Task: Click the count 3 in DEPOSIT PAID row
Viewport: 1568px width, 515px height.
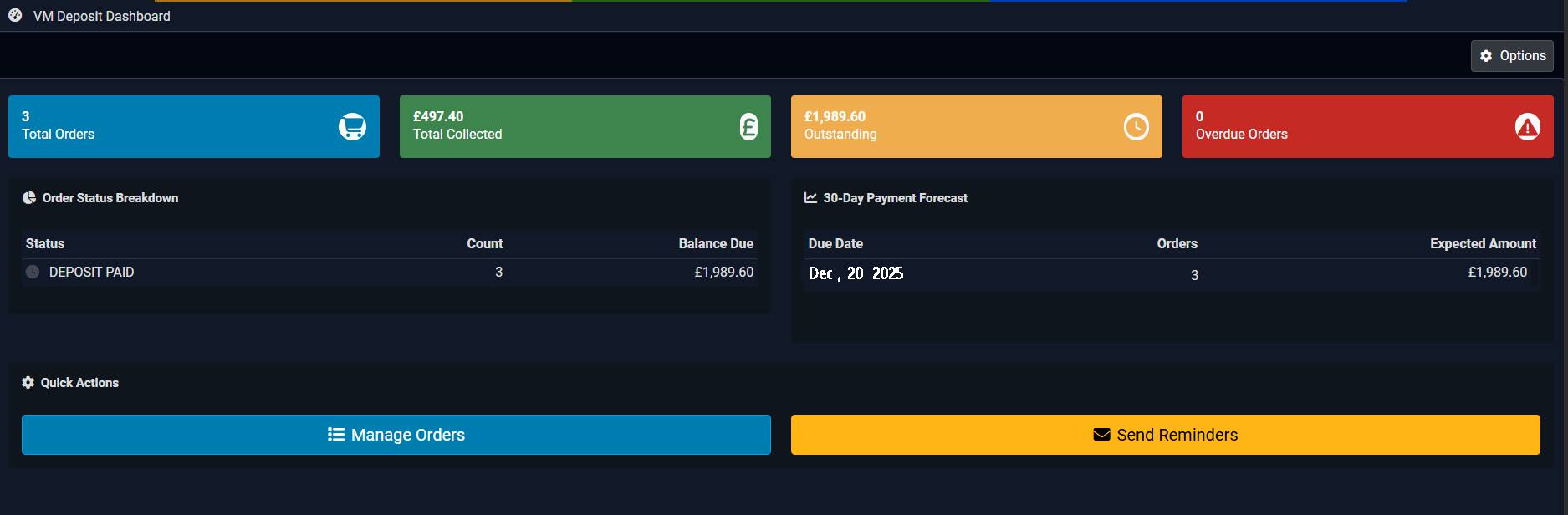Action: tap(499, 272)
